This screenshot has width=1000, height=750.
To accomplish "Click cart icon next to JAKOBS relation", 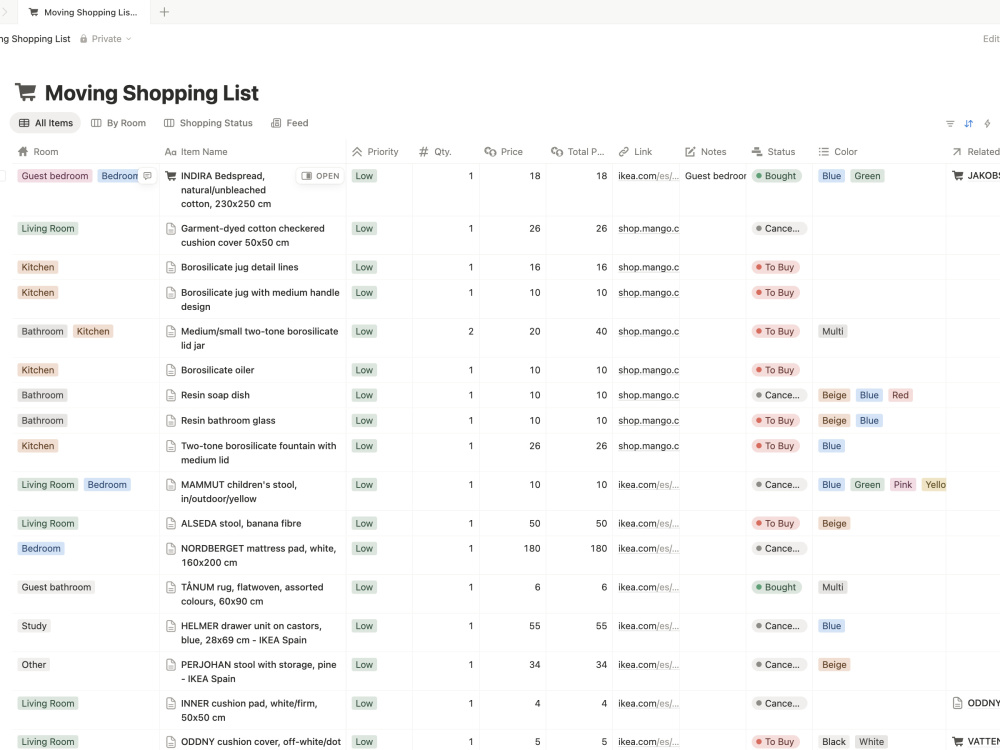I will [x=957, y=176].
